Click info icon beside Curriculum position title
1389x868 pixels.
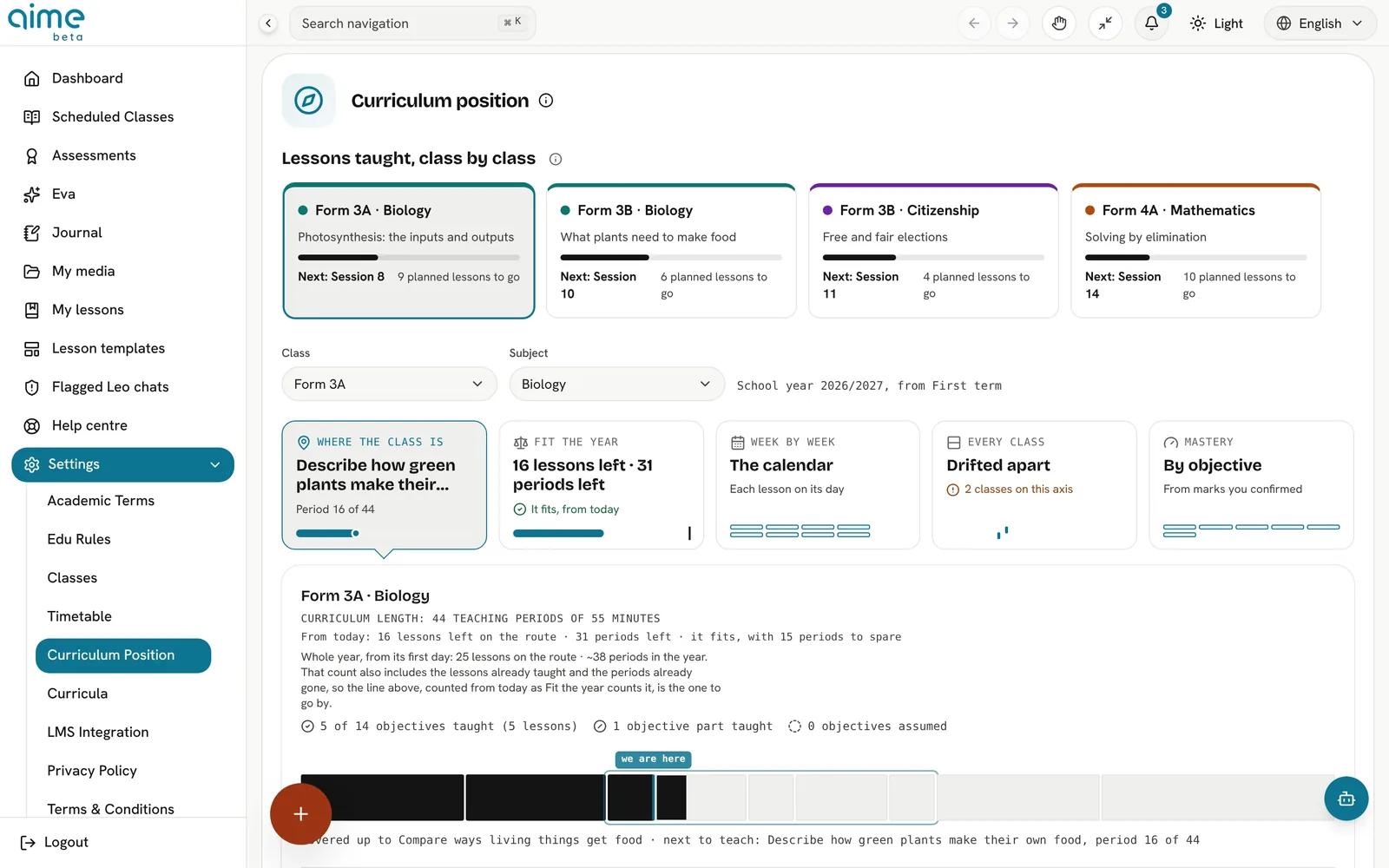coord(546,101)
